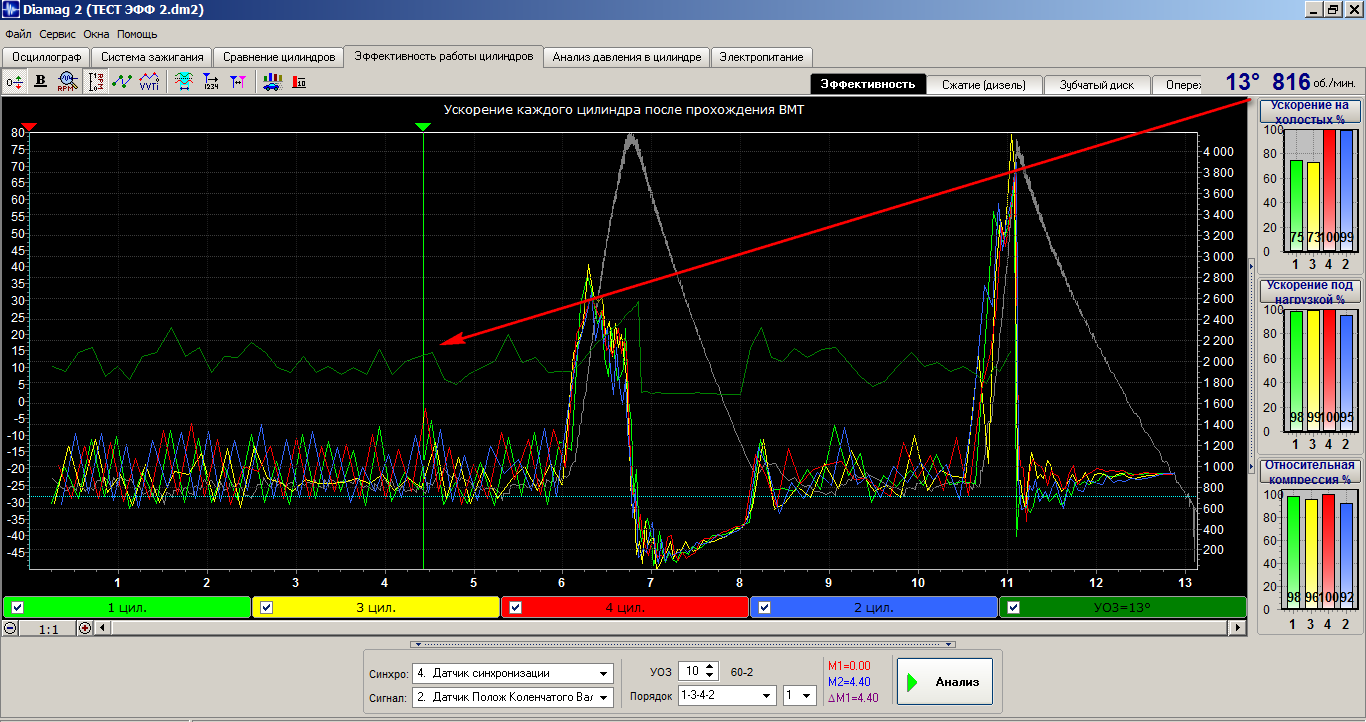Open the Синхро sensor dropdown
Screen dimensions: 1366x722
[604, 673]
